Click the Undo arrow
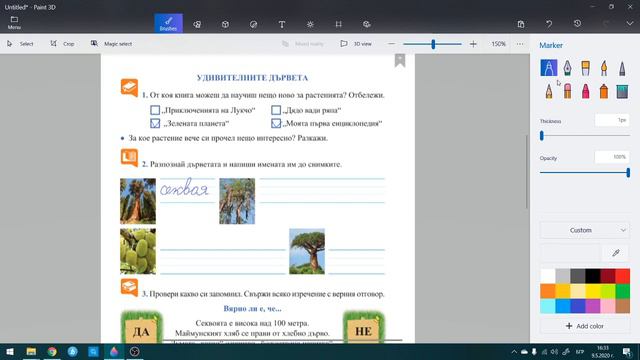This screenshot has height=360, width=640. click(x=549, y=24)
